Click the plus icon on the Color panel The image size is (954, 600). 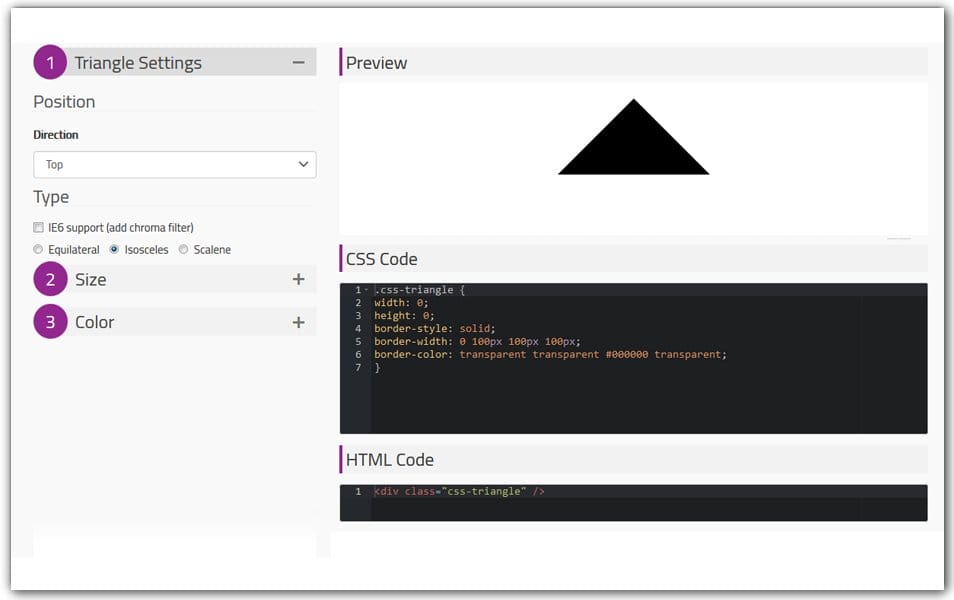(297, 321)
